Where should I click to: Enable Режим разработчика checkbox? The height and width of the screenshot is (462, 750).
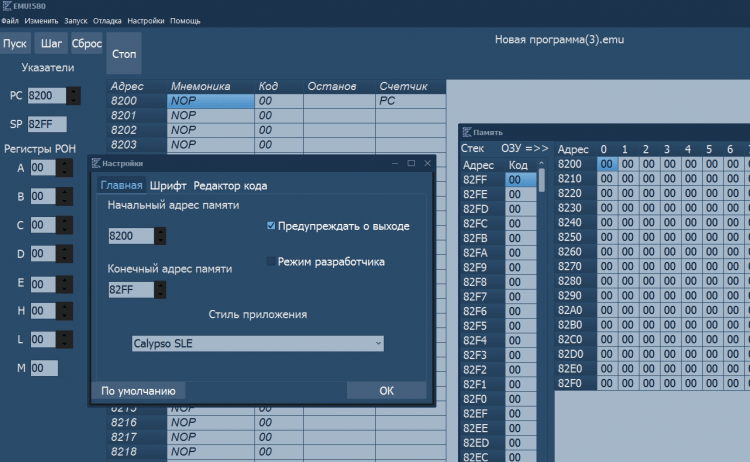pyautogui.click(x=271, y=262)
